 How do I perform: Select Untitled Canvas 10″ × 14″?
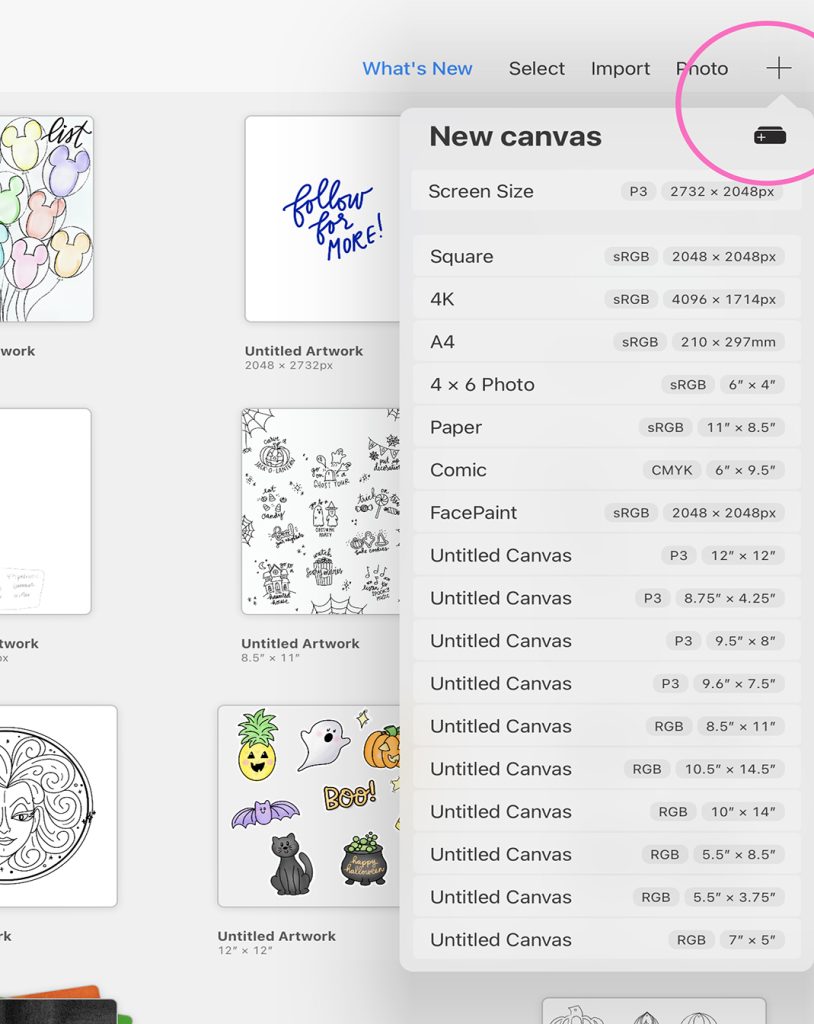[x=606, y=812]
